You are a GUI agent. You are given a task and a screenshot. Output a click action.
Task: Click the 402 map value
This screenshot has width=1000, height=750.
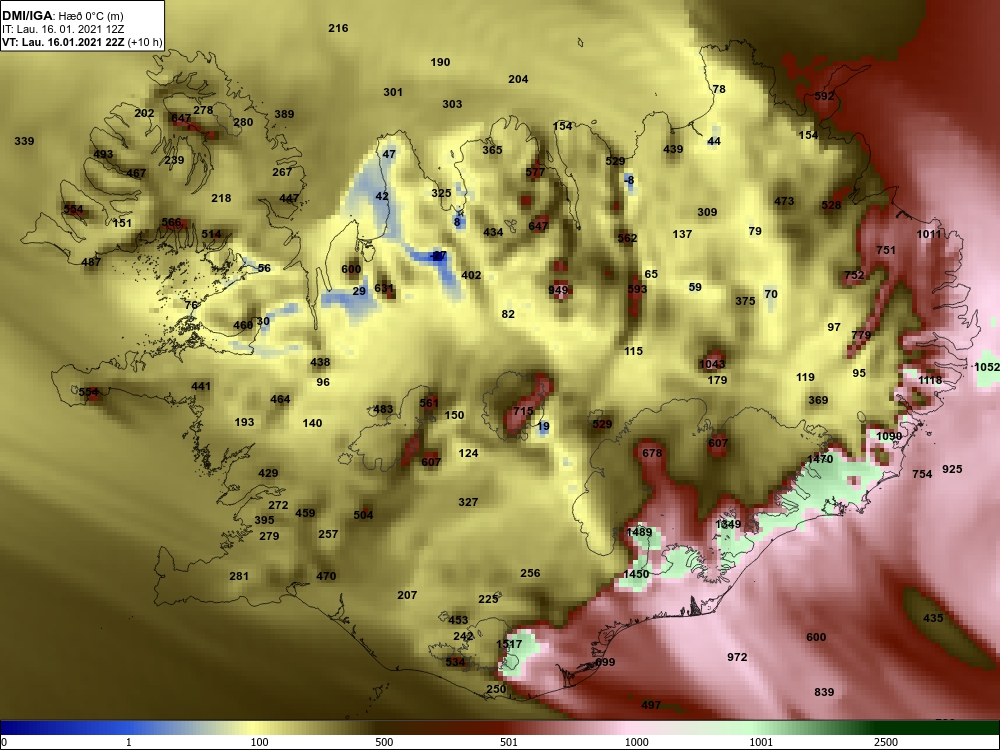471,276
